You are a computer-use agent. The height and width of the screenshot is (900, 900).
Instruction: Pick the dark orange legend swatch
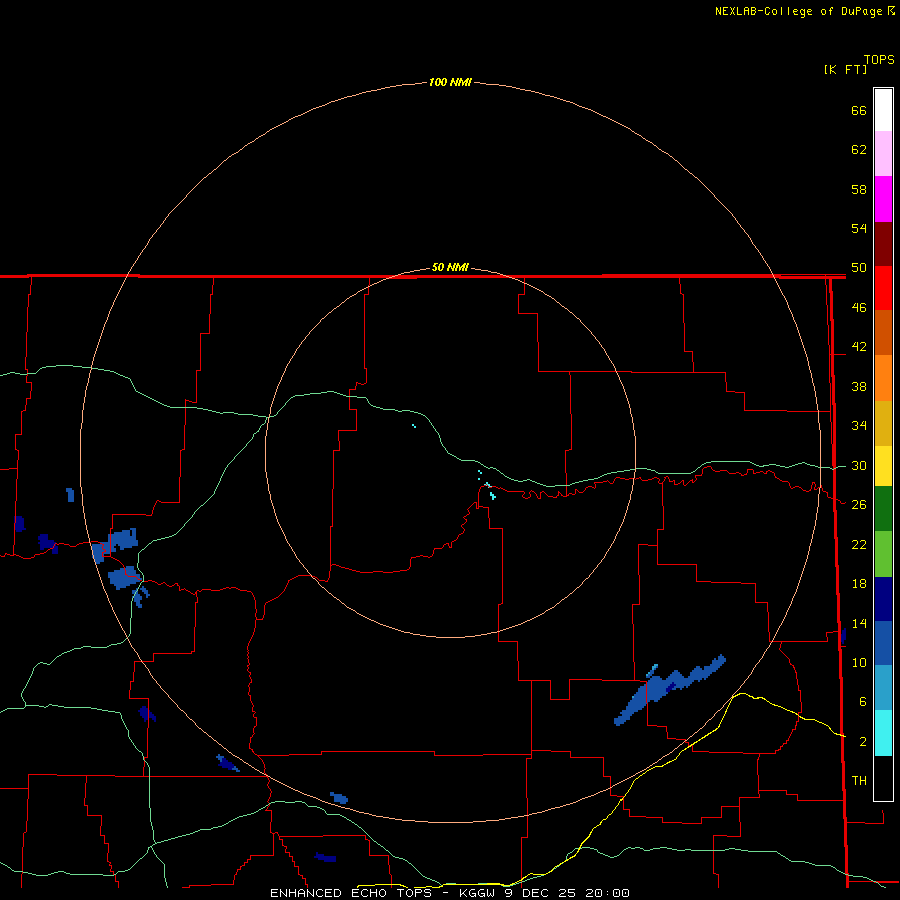click(883, 333)
